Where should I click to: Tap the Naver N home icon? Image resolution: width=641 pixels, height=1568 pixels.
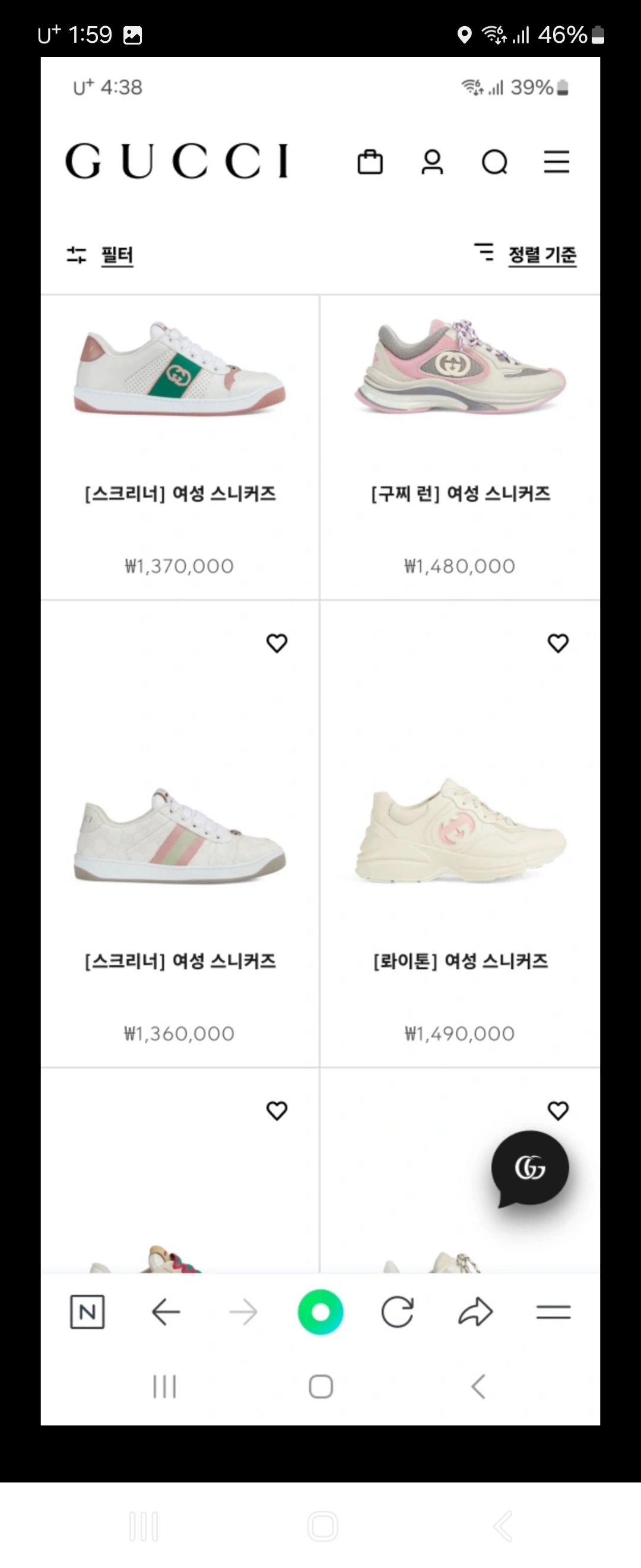pyautogui.click(x=87, y=1312)
